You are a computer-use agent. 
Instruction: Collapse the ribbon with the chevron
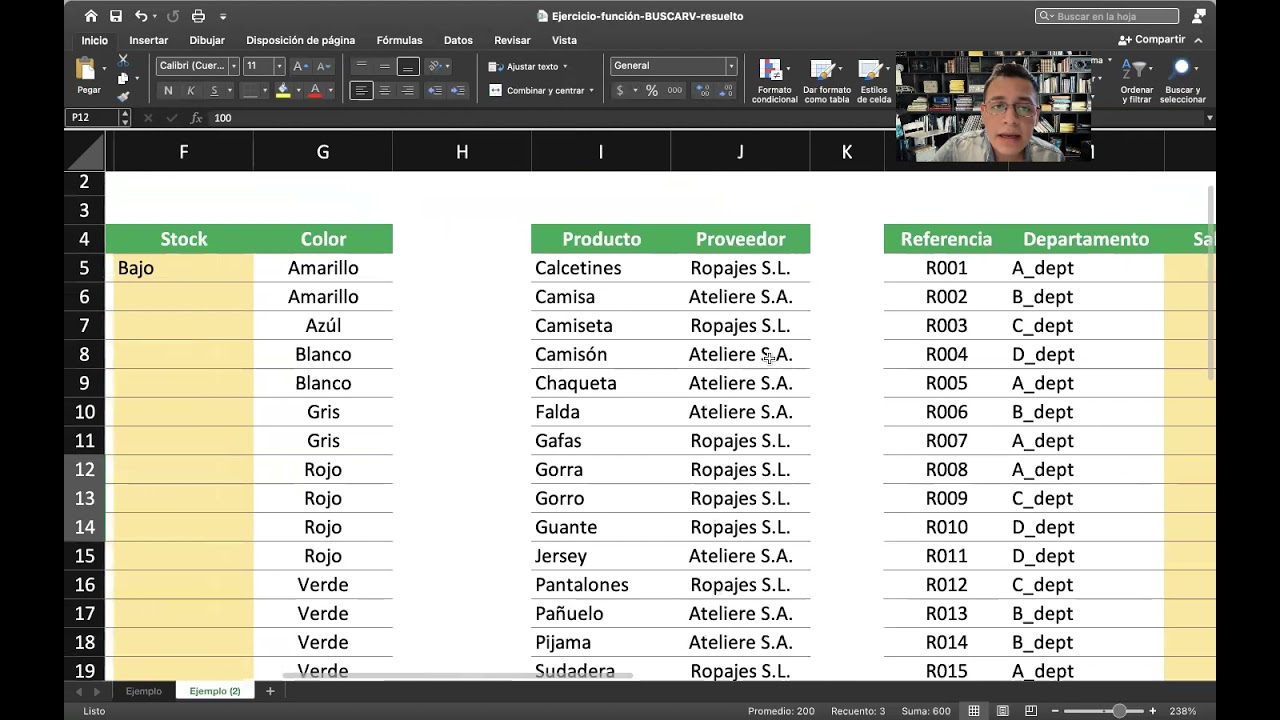tap(1198, 40)
